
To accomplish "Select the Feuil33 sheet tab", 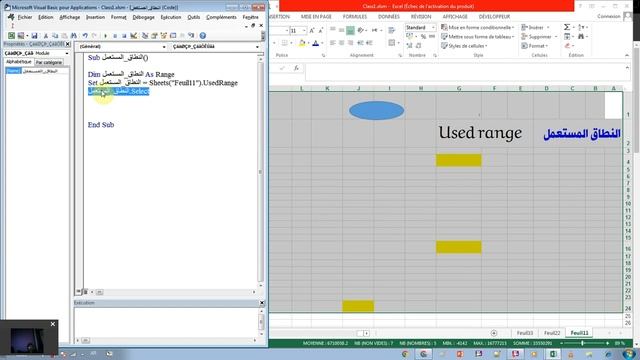I will (525, 333).
